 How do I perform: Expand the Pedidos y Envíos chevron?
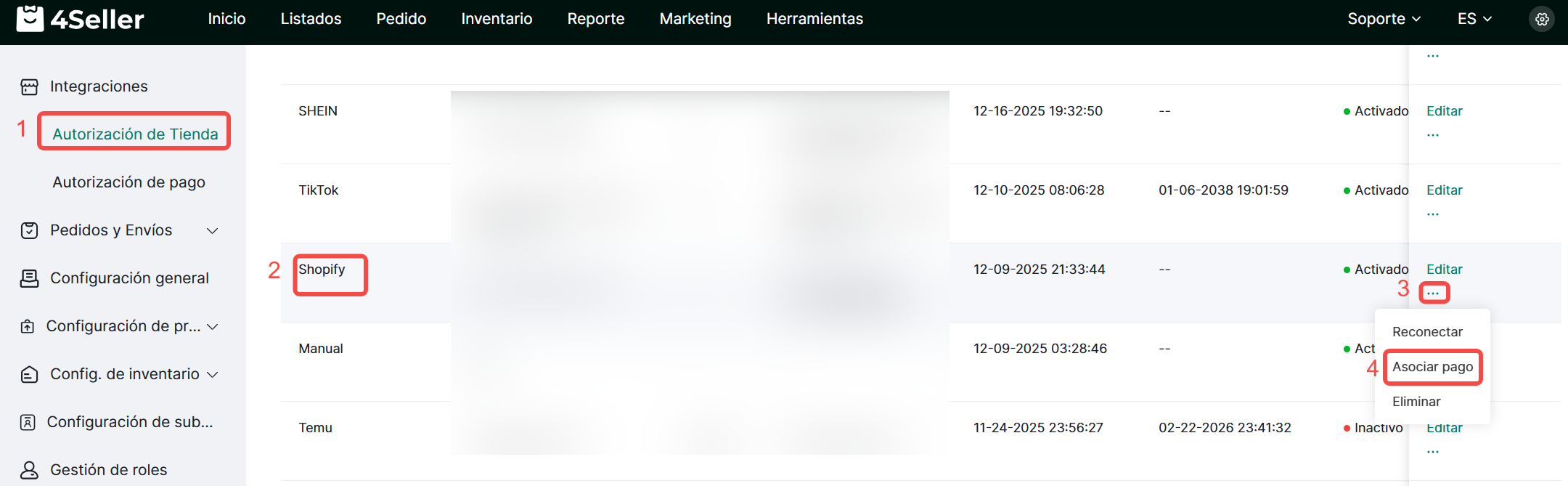click(212, 231)
